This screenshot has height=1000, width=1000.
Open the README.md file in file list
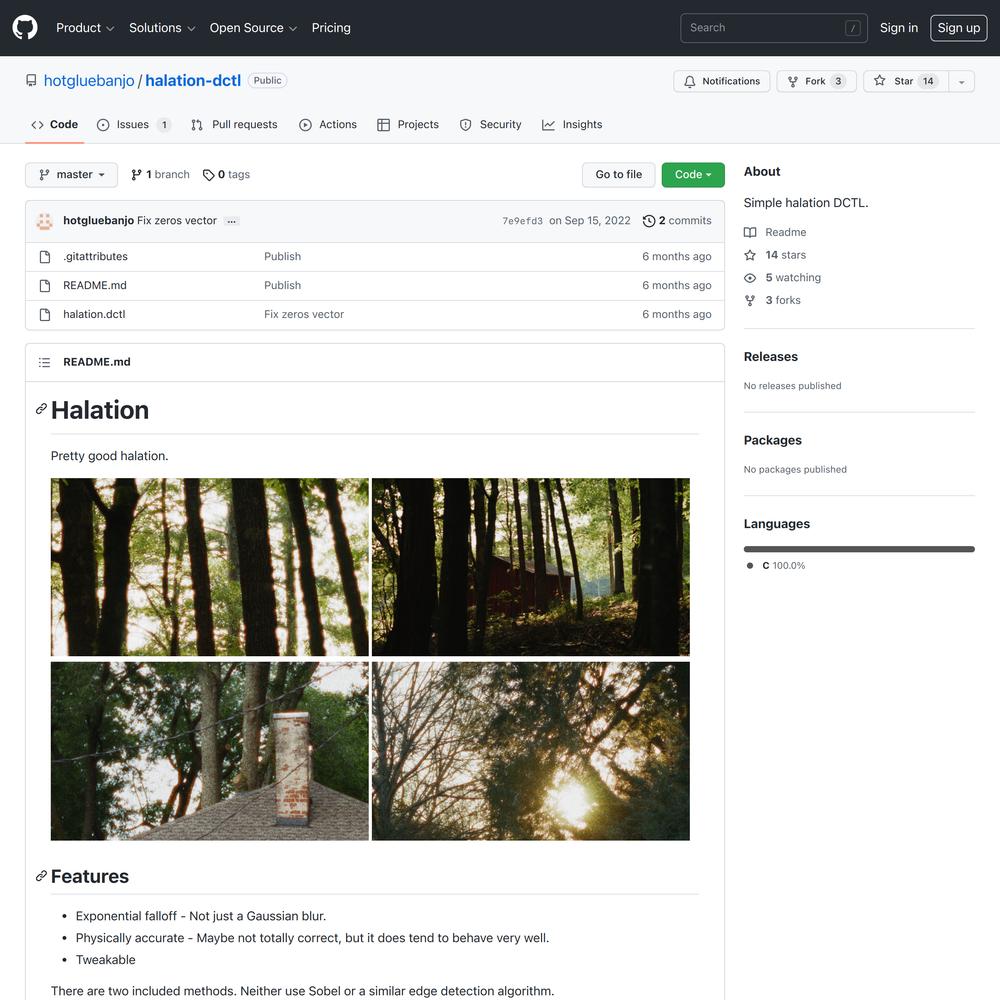[x=95, y=286]
